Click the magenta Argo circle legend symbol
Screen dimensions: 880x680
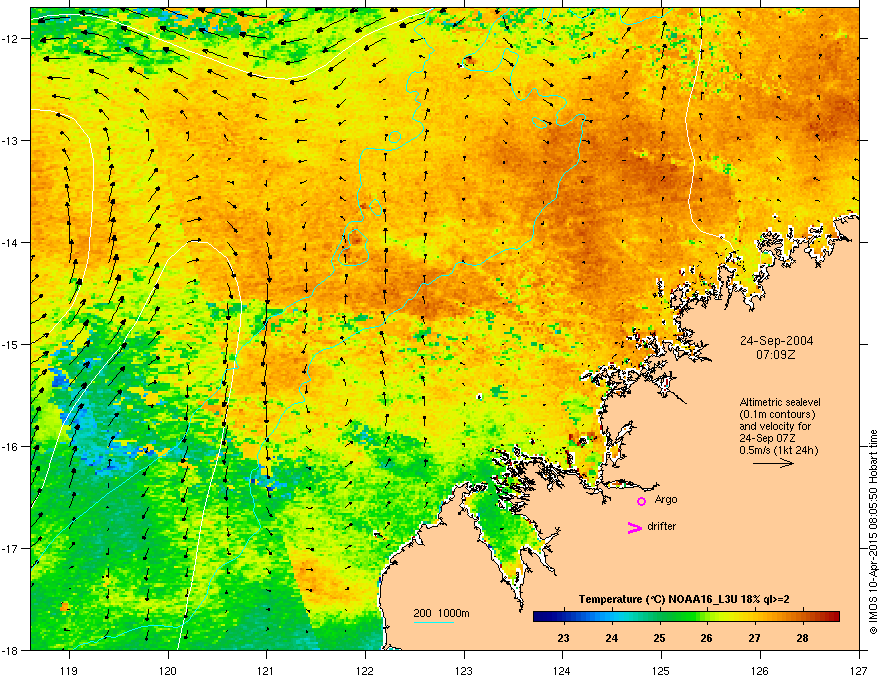click(641, 501)
